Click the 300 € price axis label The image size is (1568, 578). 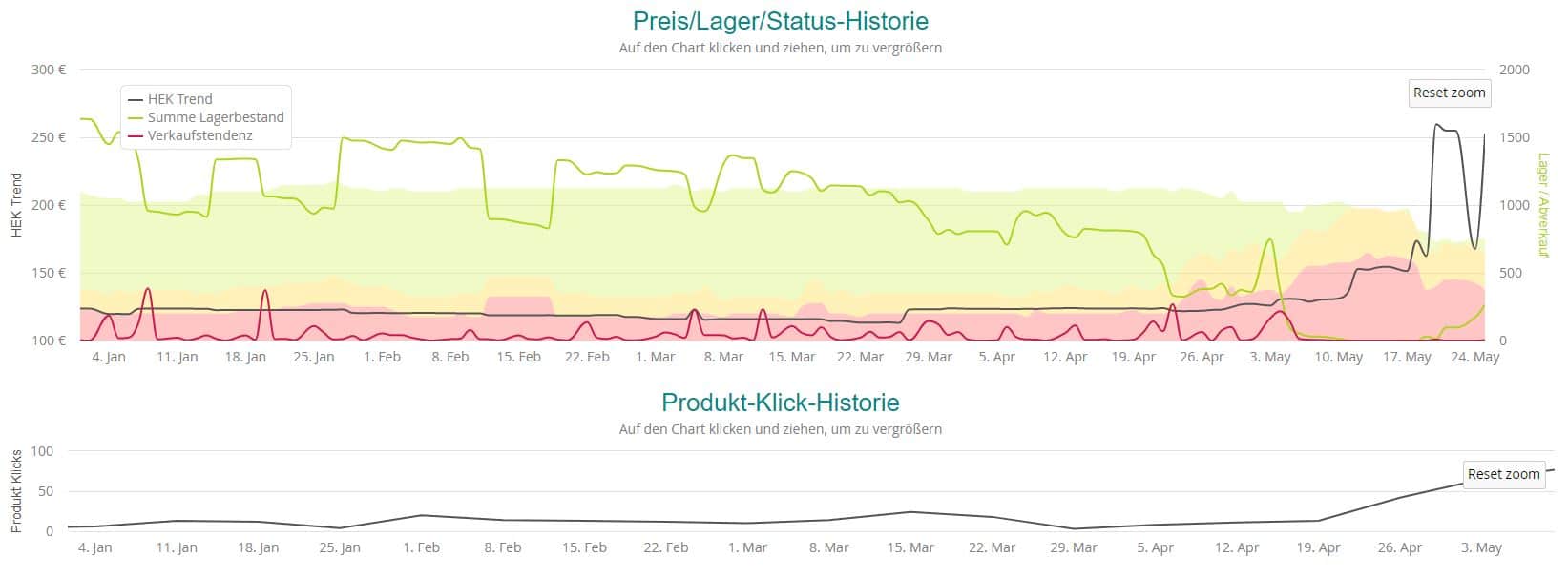pyautogui.click(x=49, y=70)
